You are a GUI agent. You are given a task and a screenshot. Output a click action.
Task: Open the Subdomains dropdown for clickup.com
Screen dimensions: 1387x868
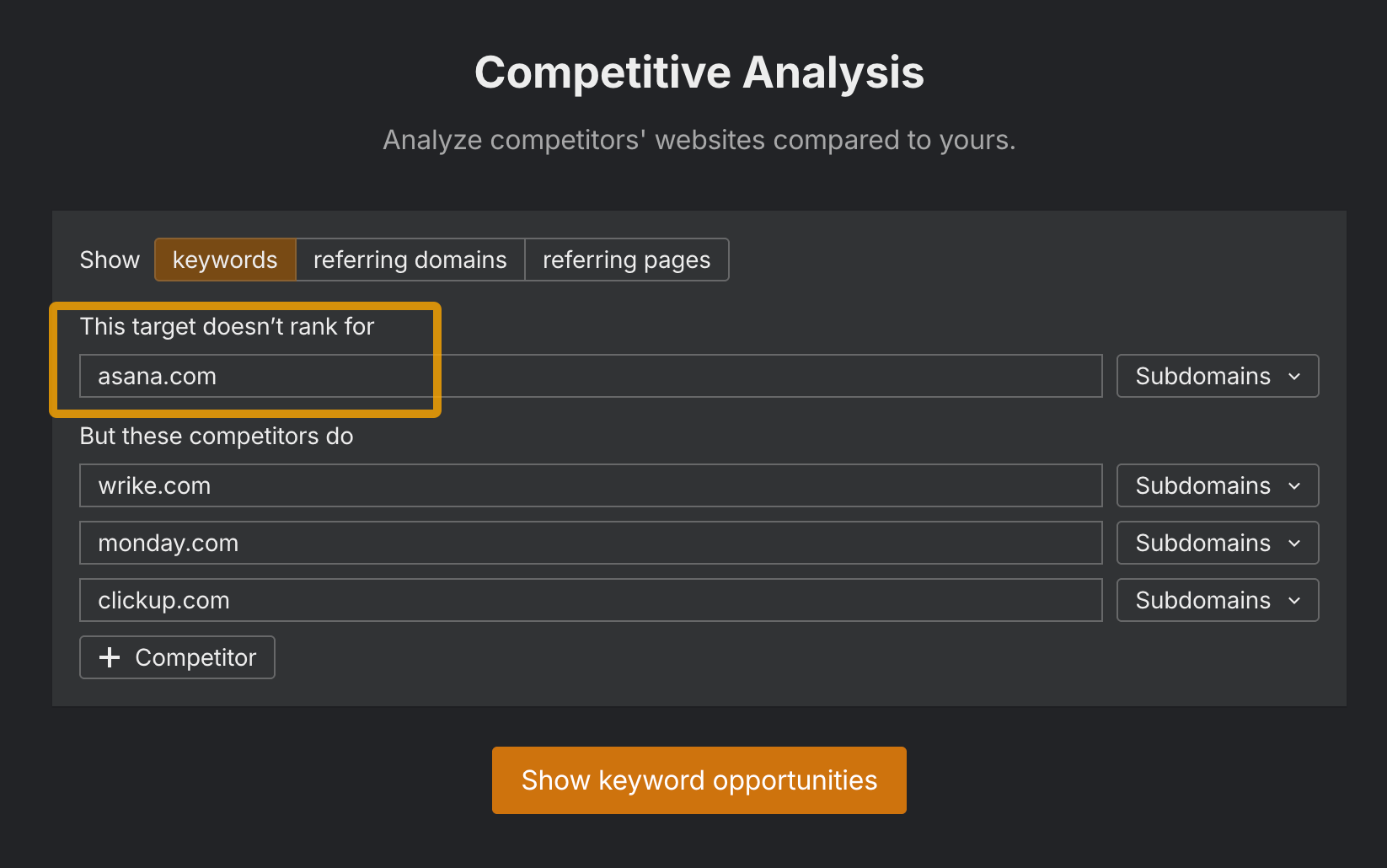coord(1217,600)
